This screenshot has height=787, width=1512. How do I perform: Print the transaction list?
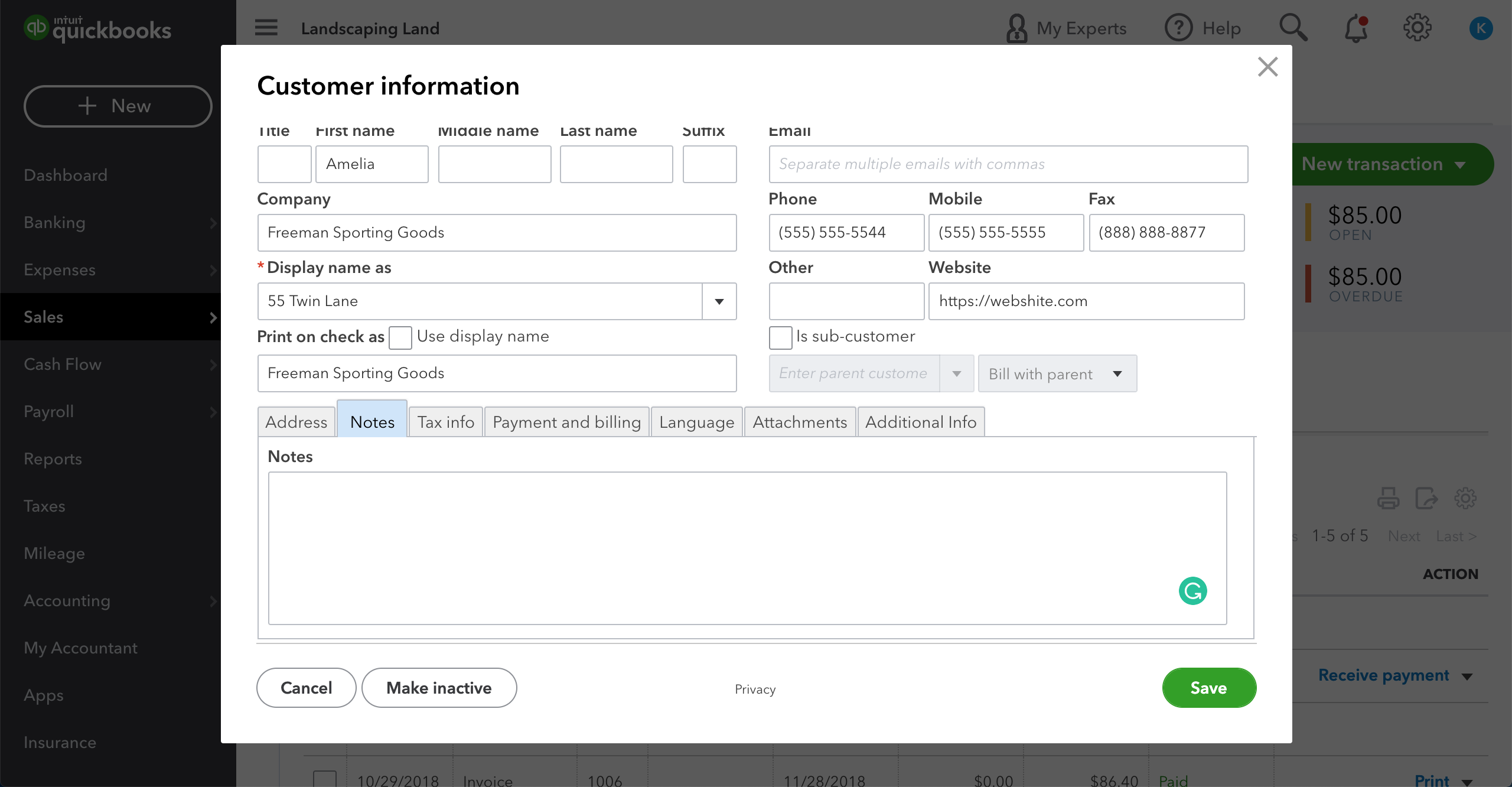point(1388,498)
